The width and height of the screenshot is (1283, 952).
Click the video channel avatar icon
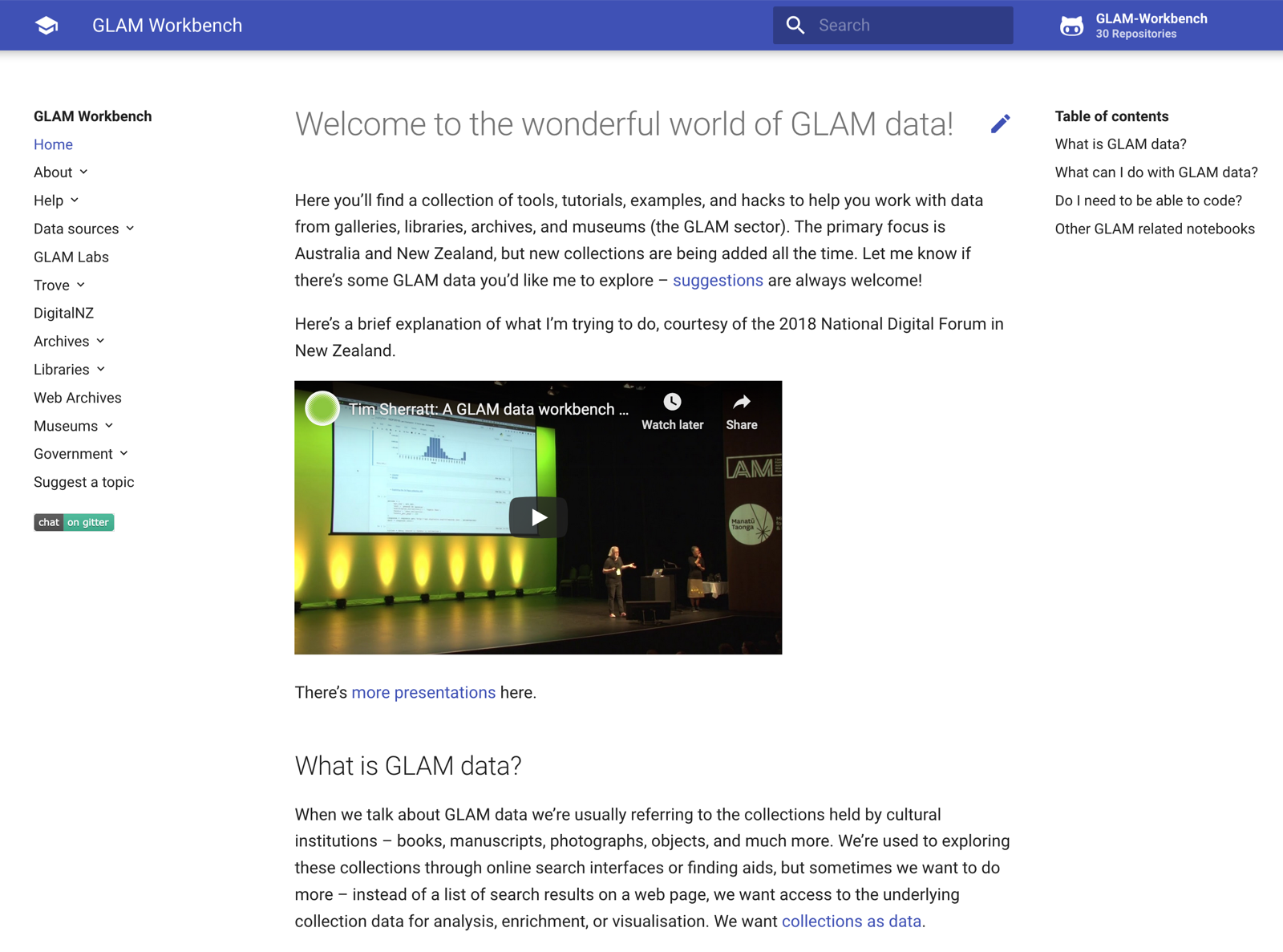click(x=322, y=409)
